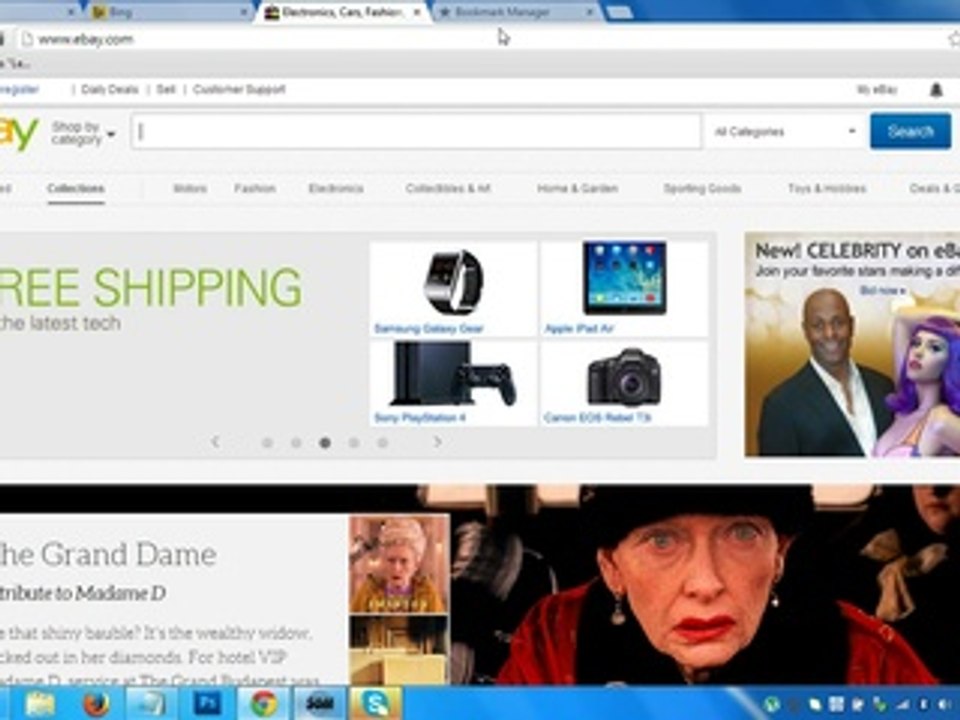Open Skype from the taskbar
Screen dimensions: 960x720
pos(376,704)
